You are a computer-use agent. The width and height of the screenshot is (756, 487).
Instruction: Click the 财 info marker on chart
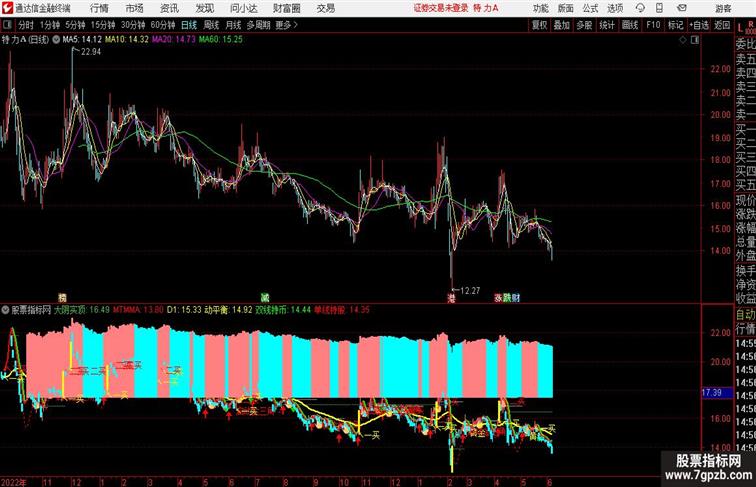(x=516, y=298)
